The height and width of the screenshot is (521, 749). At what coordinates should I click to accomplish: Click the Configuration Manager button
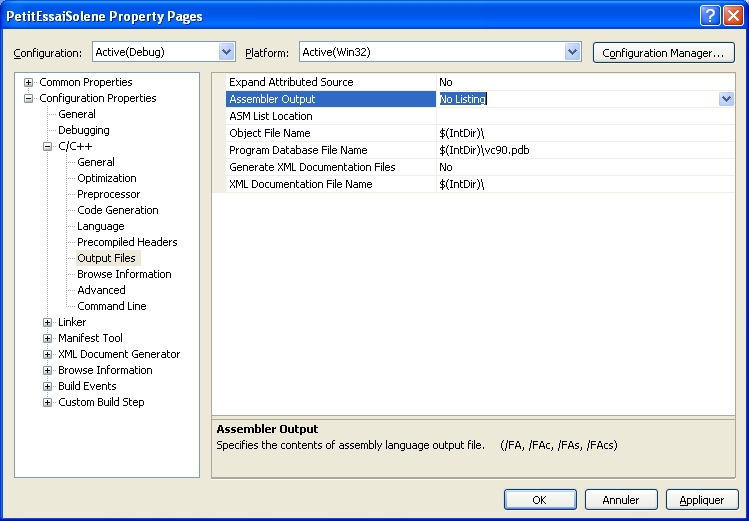[x=663, y=53]
